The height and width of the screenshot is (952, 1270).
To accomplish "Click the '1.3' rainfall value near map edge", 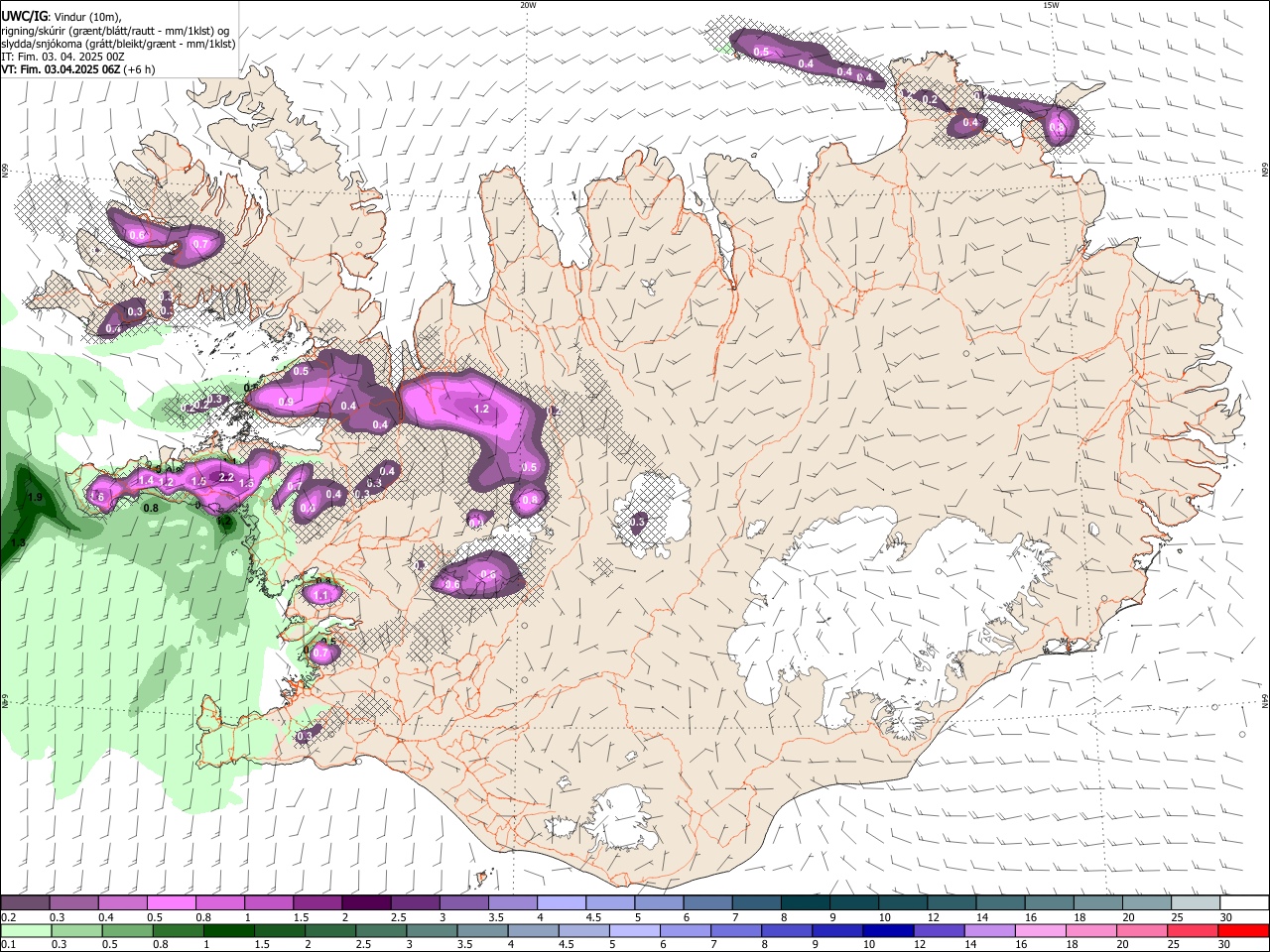I will (18, 542).
